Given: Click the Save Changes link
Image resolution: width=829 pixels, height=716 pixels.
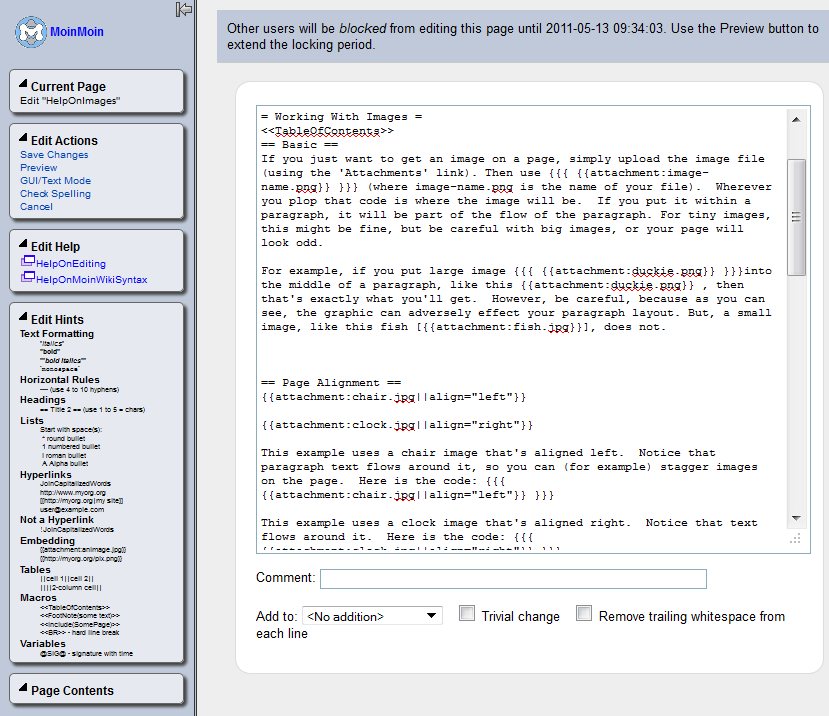Looking at the screenshot, I should pyautogui.click(x=54, y=155).
